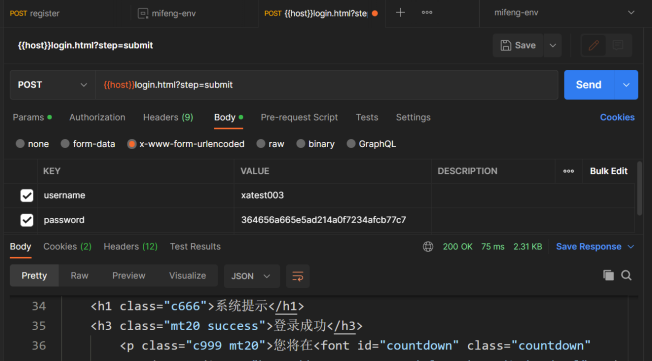652x361 pixels.
Task: Click Bulk Edit
Action: pyautogui.click(x=608, y=171)
